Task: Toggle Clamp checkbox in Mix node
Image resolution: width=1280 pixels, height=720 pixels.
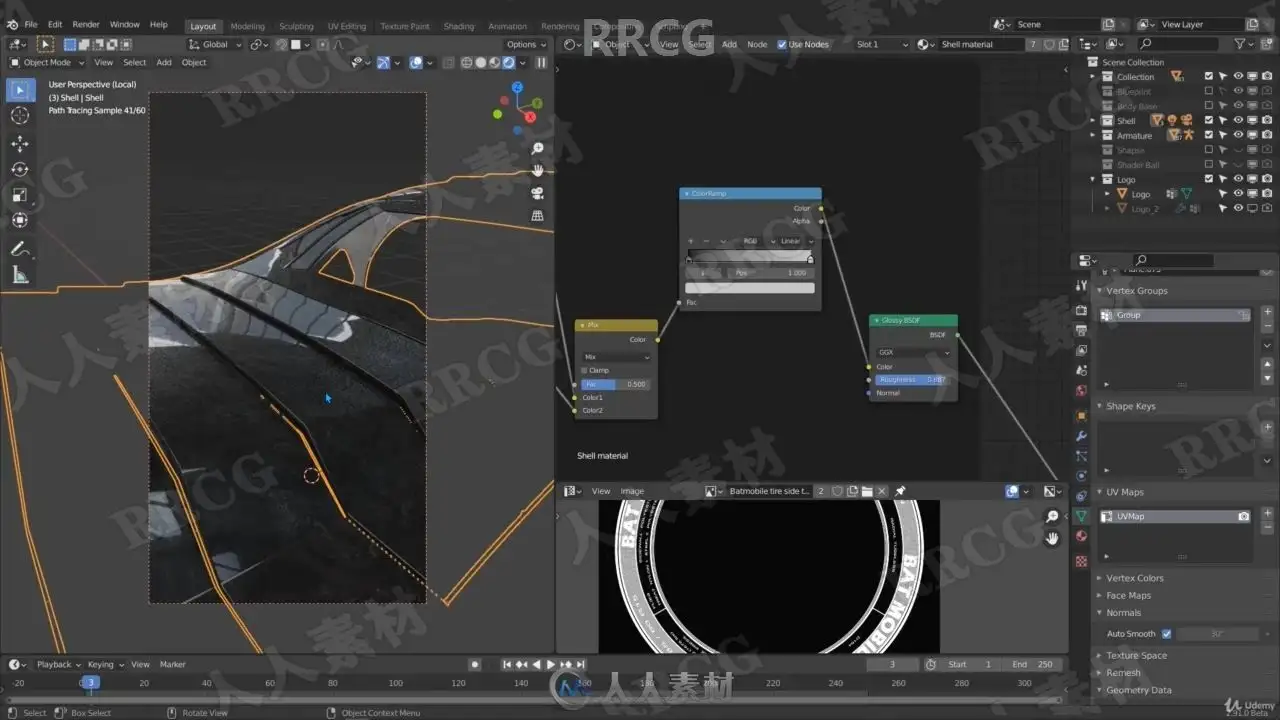Action: pos(585,370)
